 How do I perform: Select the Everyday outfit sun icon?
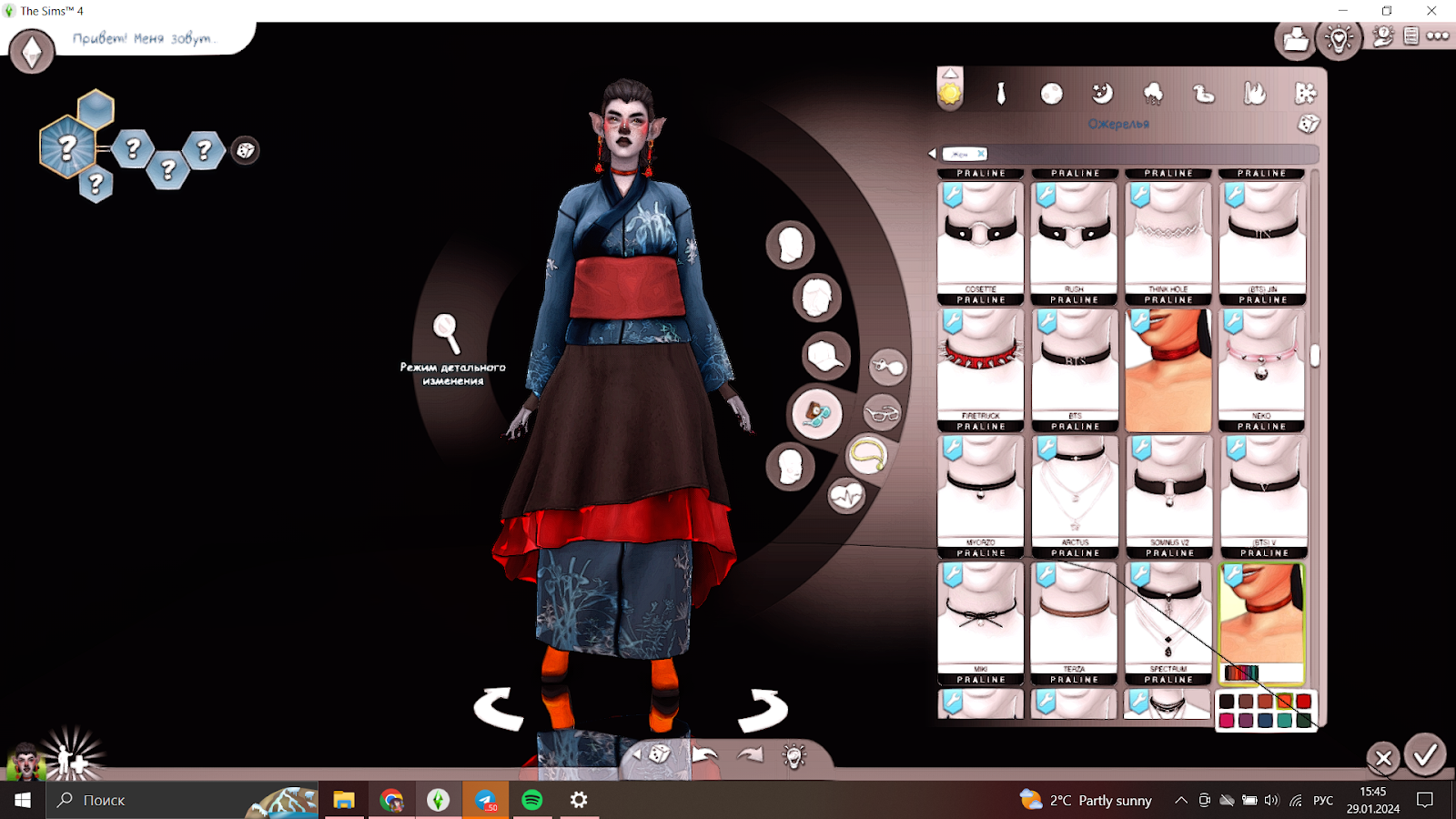950,94
